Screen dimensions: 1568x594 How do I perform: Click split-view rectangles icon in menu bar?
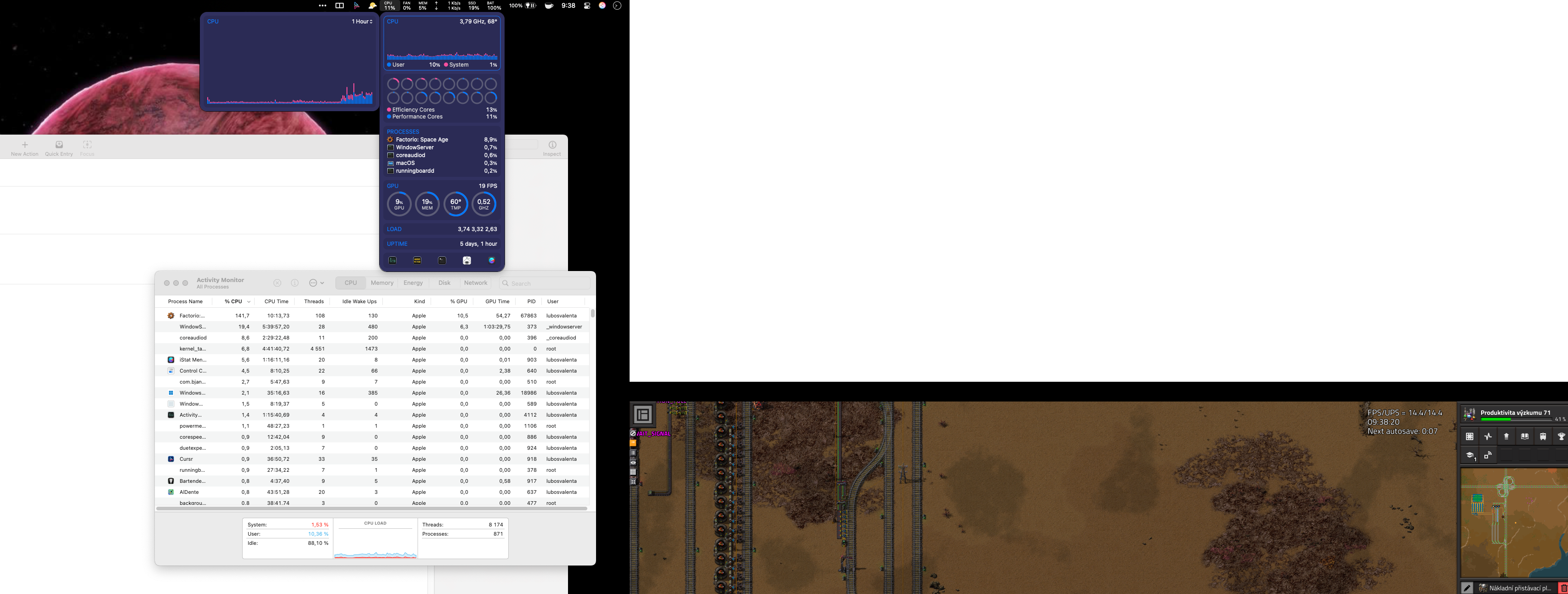coord(340,6)
